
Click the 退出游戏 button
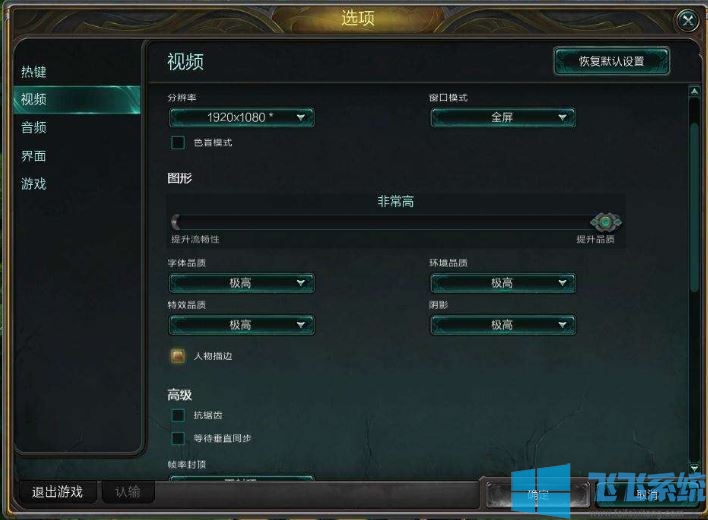pos(57,492)
